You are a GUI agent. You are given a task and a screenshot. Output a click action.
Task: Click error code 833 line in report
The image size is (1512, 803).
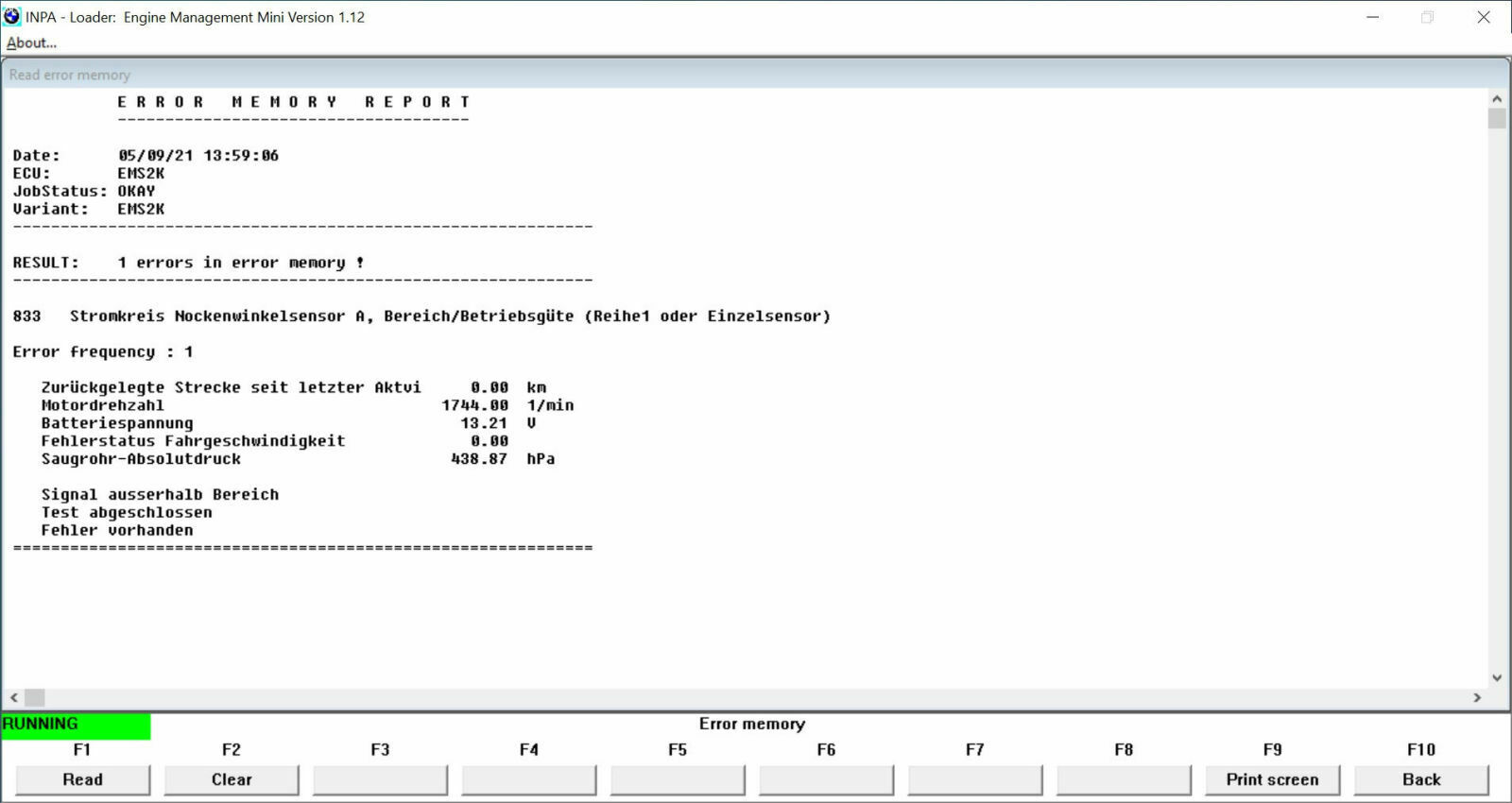(421, 316)
